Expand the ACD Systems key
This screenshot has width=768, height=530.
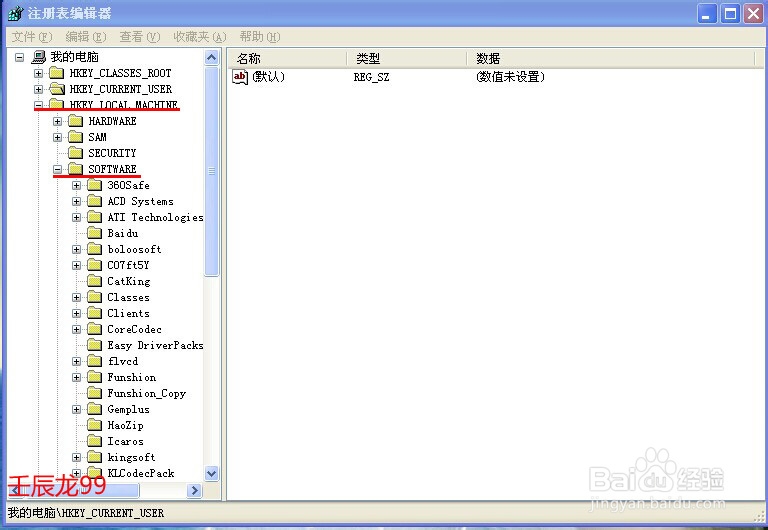pos(76,201)
